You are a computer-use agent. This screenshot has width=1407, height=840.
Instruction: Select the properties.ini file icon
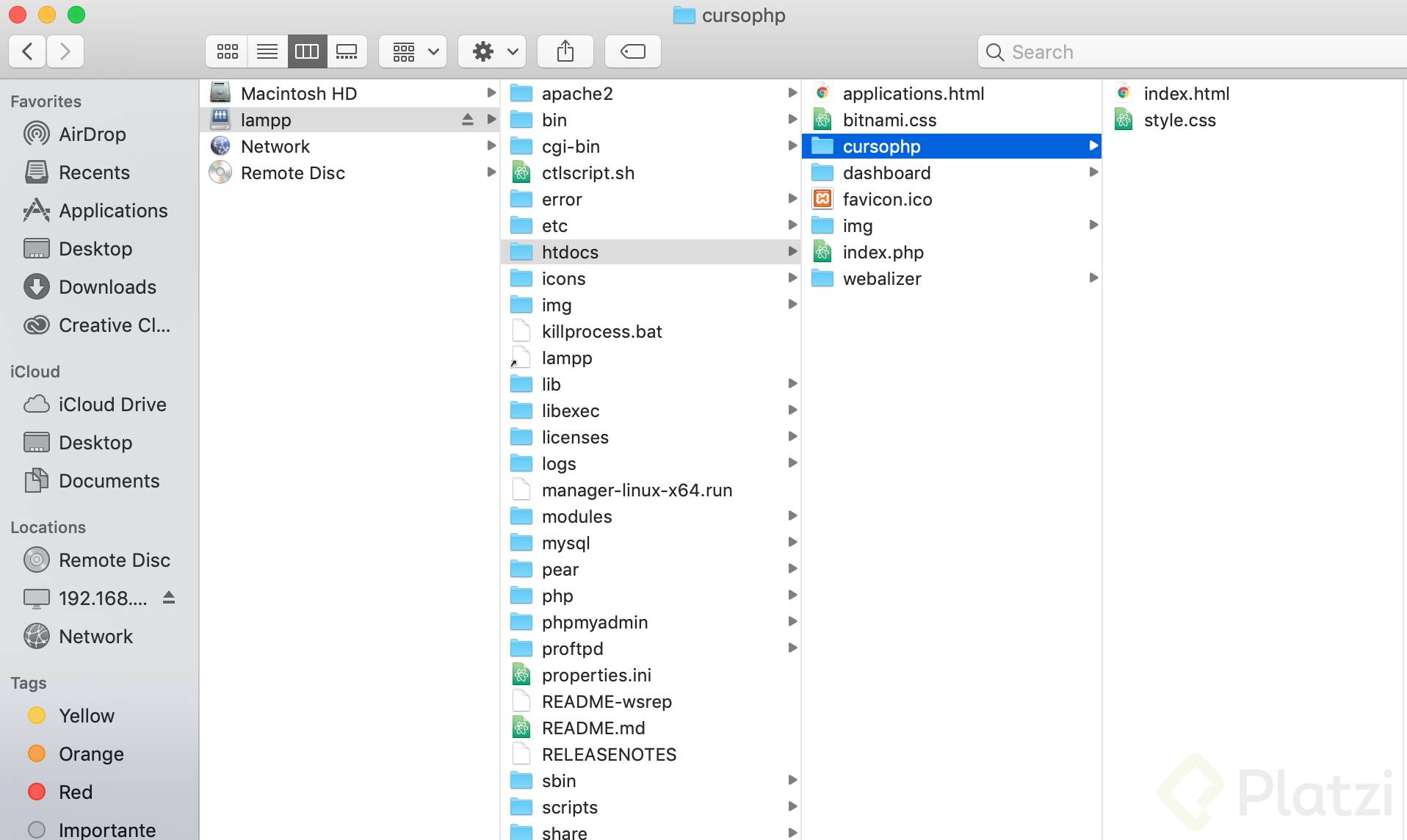[x=521, y=675]
